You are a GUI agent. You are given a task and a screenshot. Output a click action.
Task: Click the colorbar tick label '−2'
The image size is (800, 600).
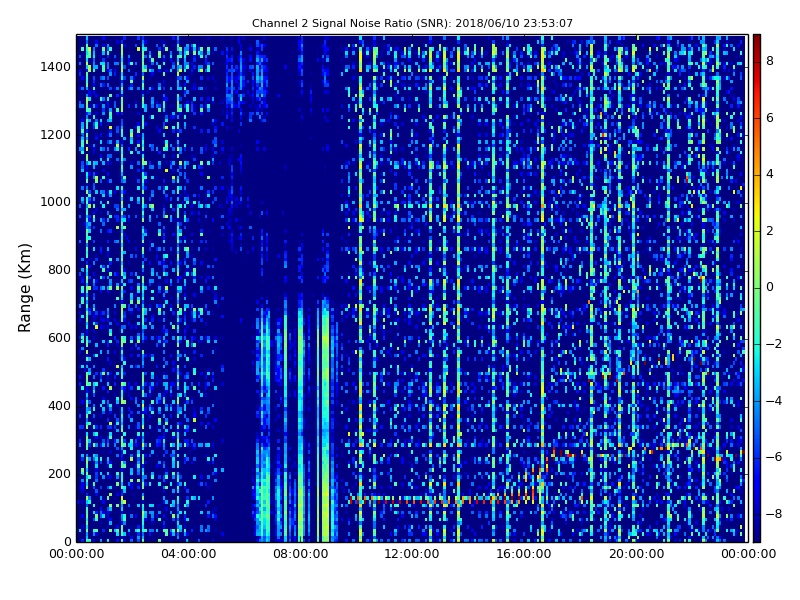(x=774, y=344)
